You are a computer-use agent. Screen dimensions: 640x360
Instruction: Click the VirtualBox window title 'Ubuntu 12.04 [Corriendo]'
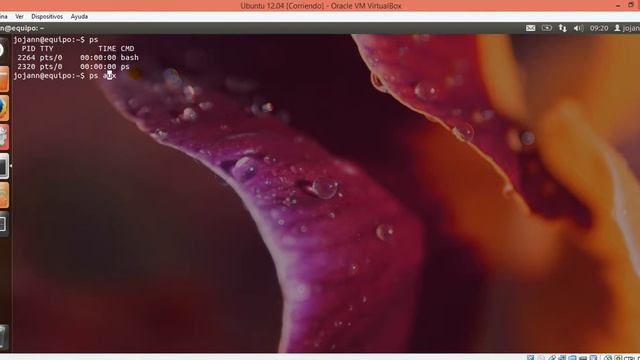click(282, 6)
